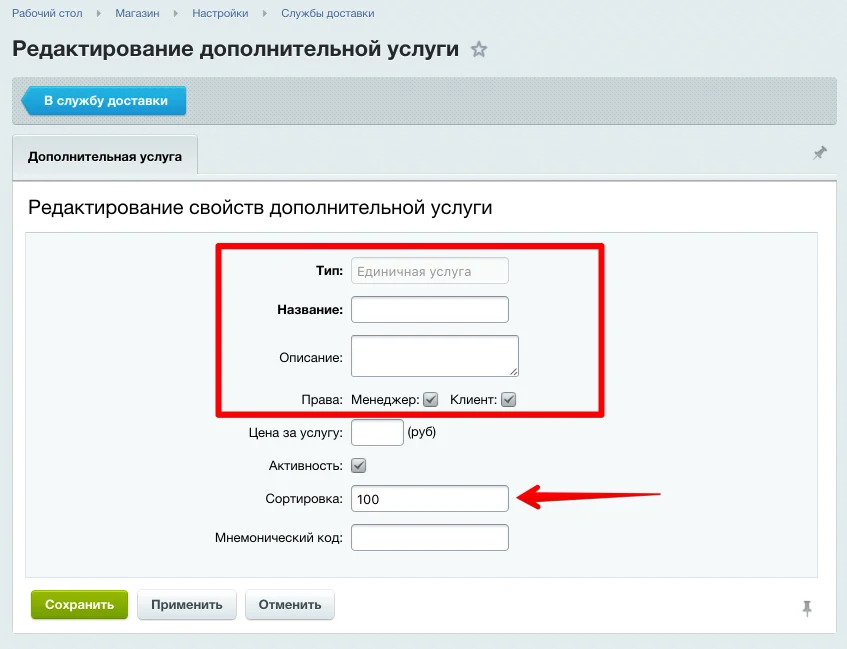Disable the Активность checkbox
This screenshot has height=649, width=847.
(357, 465)
